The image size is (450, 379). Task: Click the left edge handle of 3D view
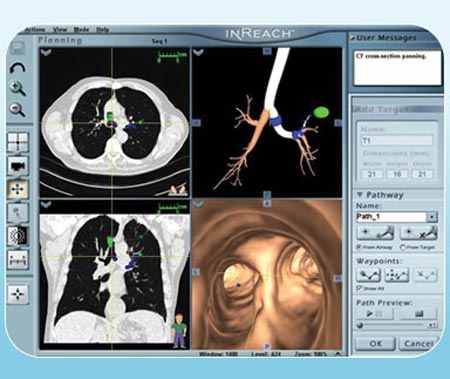click(x=196, y=123)
